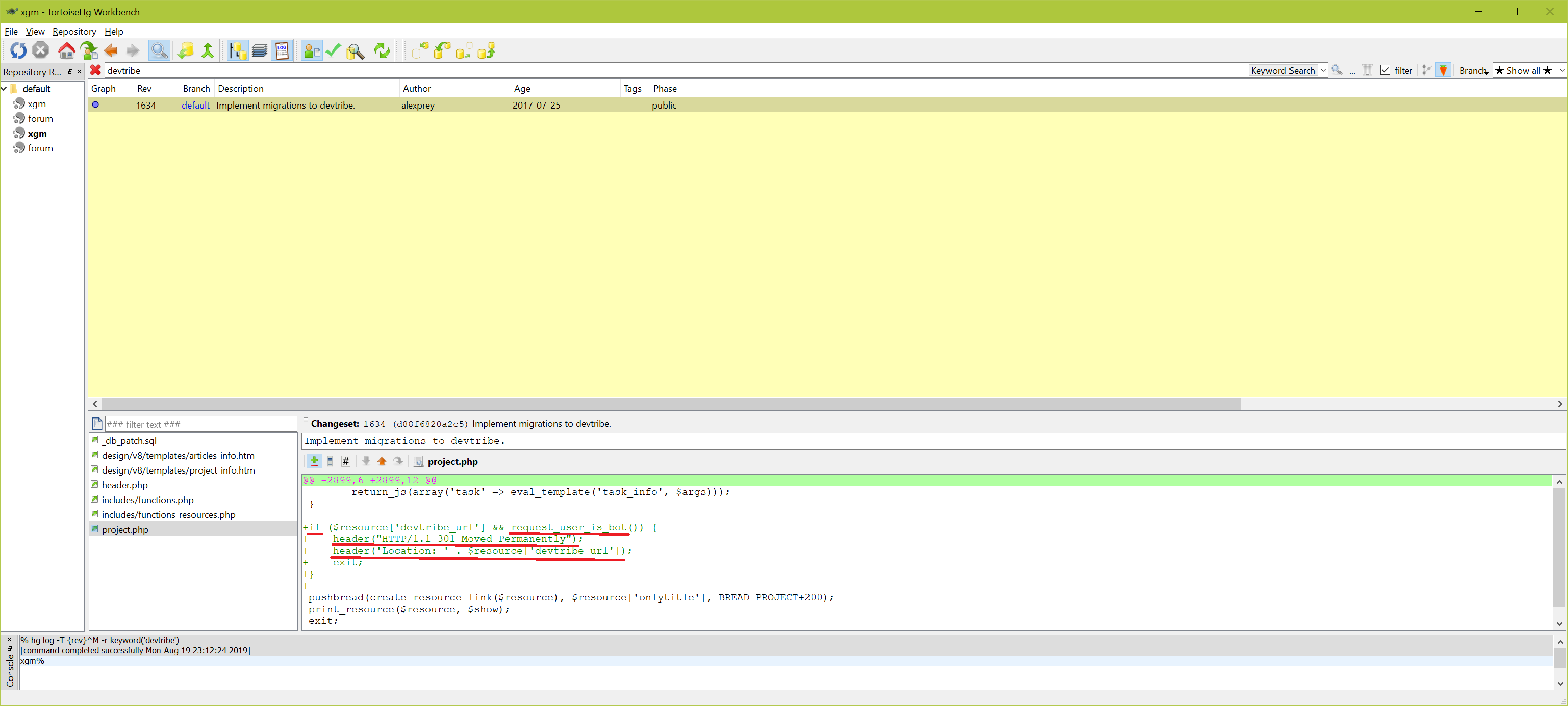Open the Repository menu

pos(74,32)
